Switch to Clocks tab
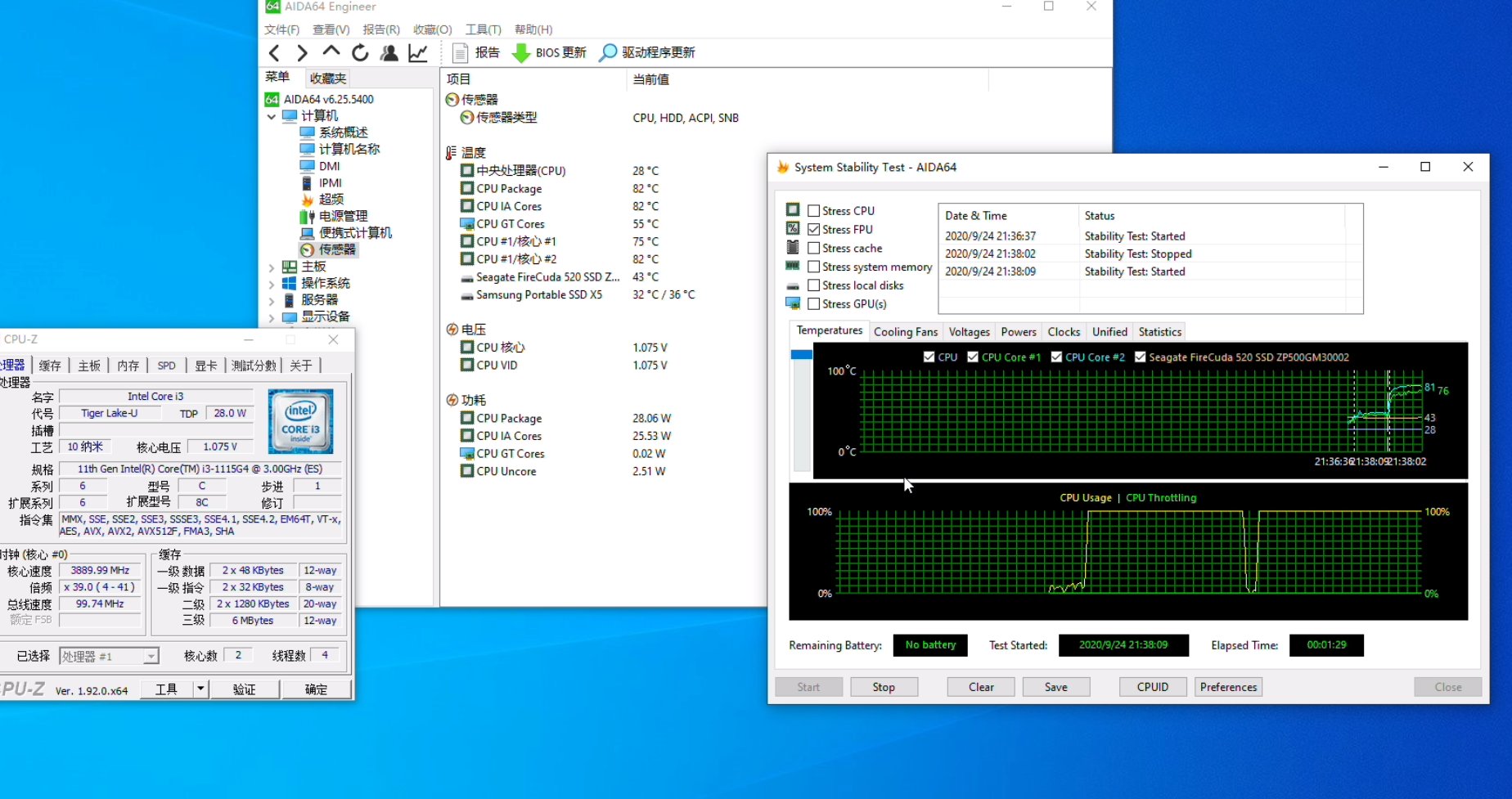 pos(1064,332)
